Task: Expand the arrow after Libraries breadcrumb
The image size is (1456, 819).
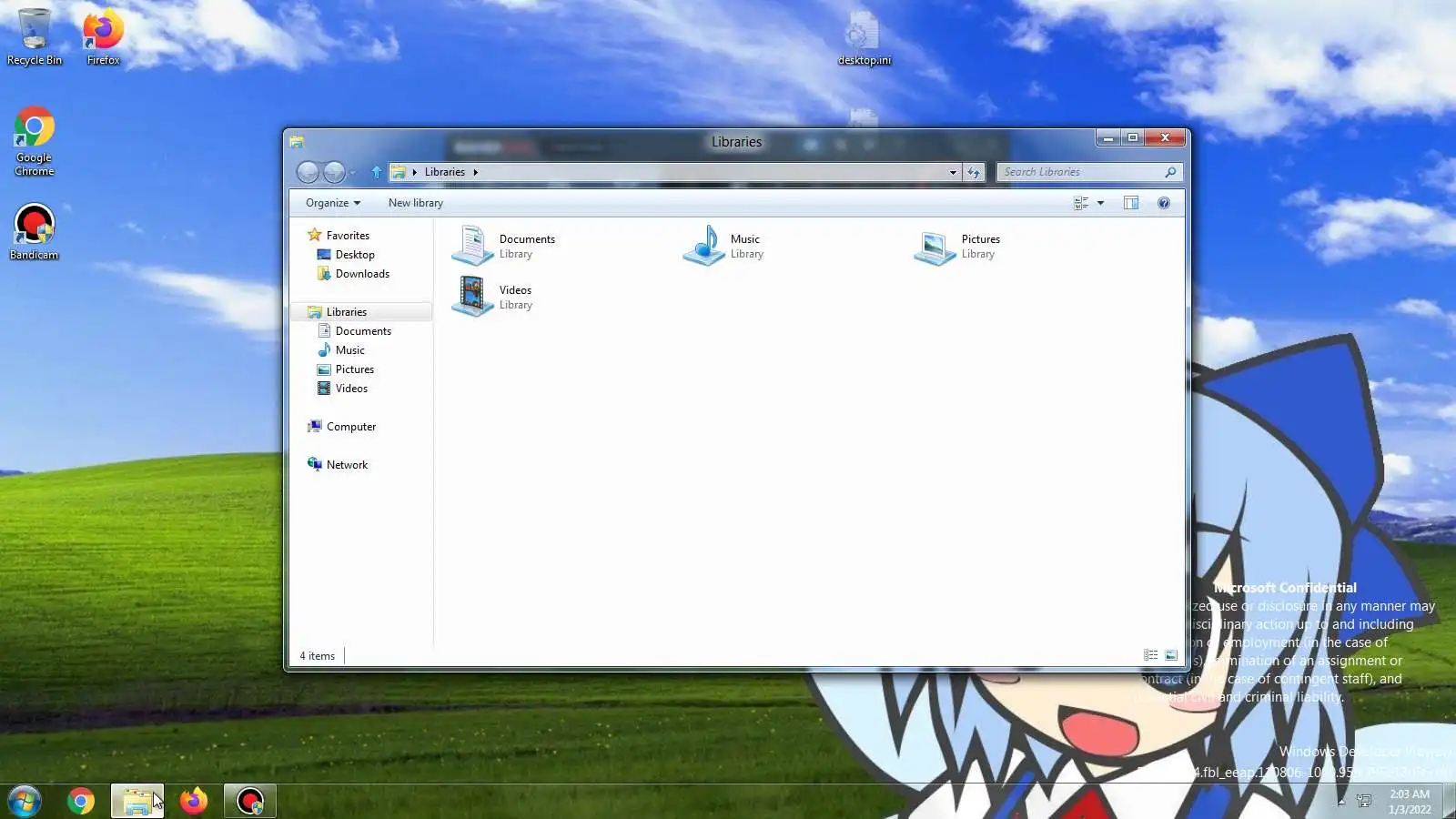Action: pos(475,172)
